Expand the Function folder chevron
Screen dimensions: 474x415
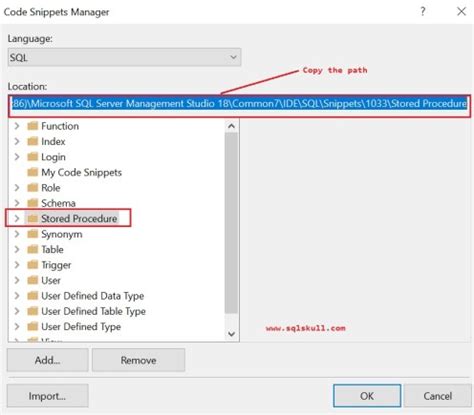[17, 126]
